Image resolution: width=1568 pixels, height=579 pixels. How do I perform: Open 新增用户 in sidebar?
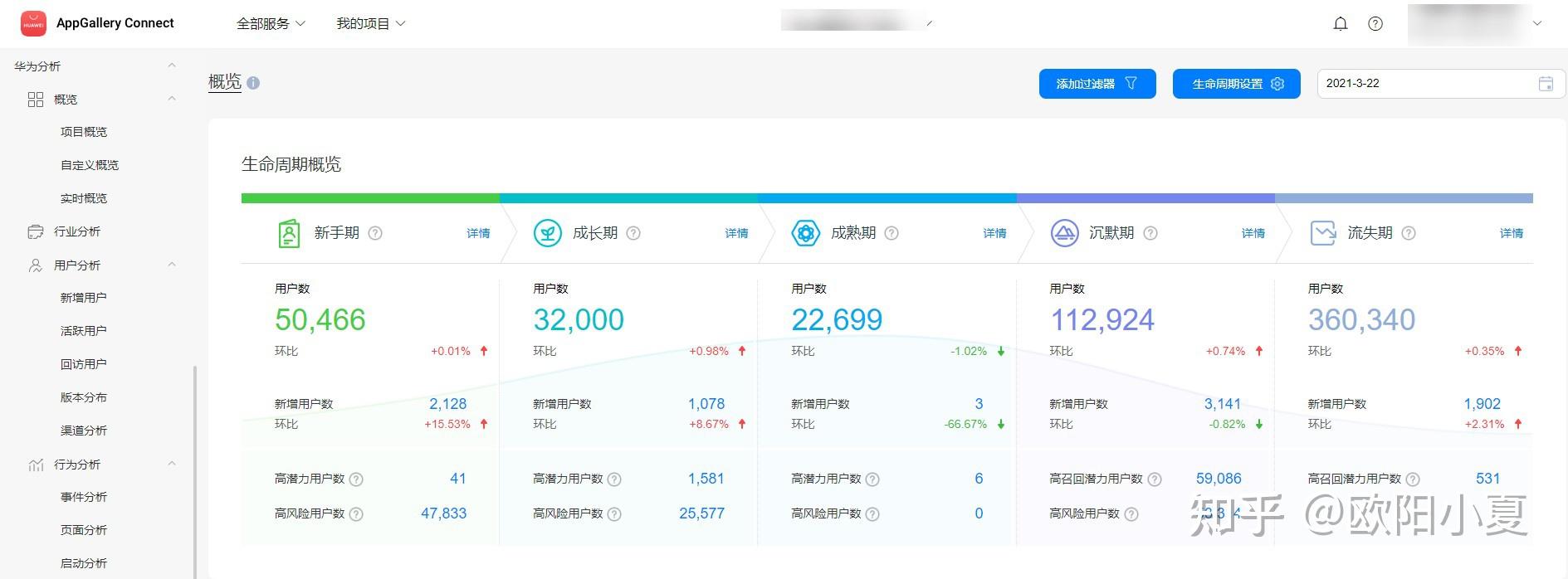point(84,298)
